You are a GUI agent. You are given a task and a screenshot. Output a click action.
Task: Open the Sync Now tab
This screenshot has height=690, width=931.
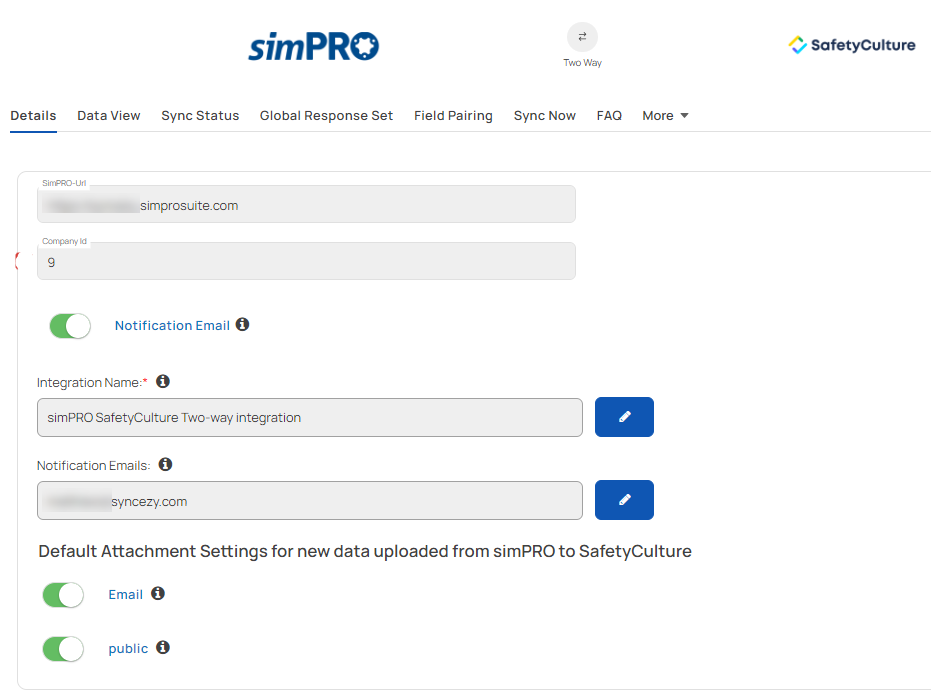(544, 116)
